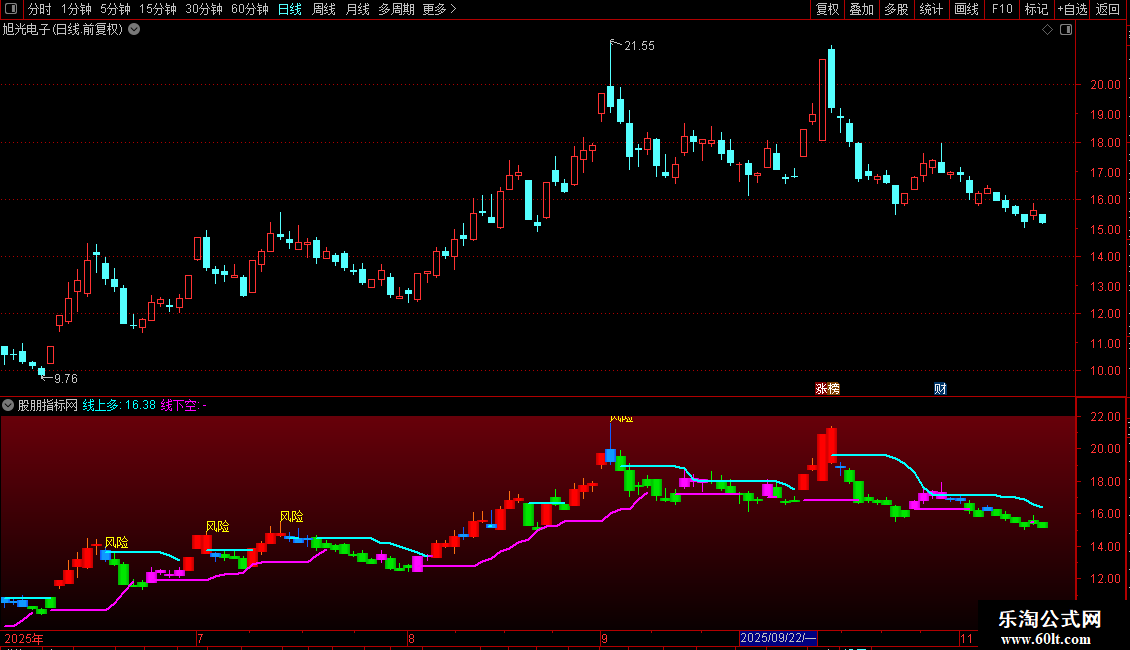The width and height of the screenshot is (1130, 650).
Task: Toggle the right-side info panel icon
Action: click(x=1066, y=30)
